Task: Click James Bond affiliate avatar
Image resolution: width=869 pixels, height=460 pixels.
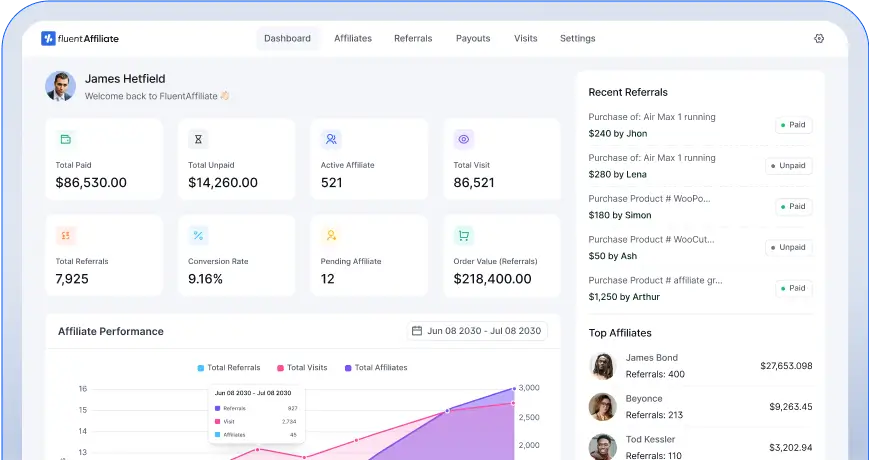Action: click(602, 366)
